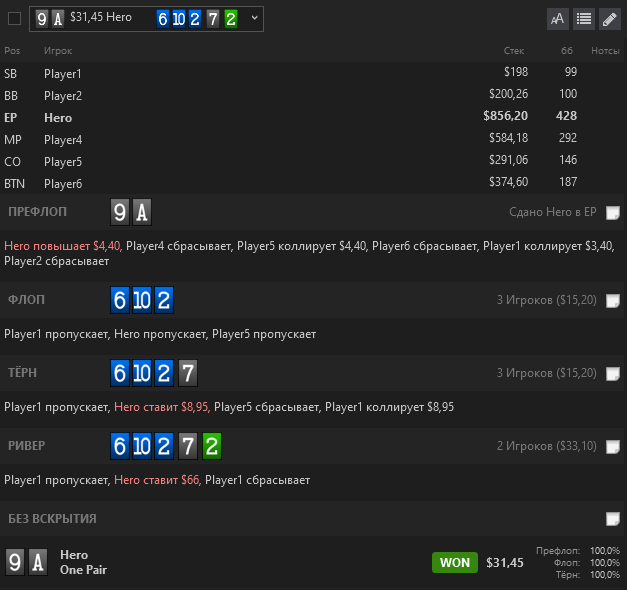Click the font size icon
This screenshot has width=627, height=590.
point(558,19)
